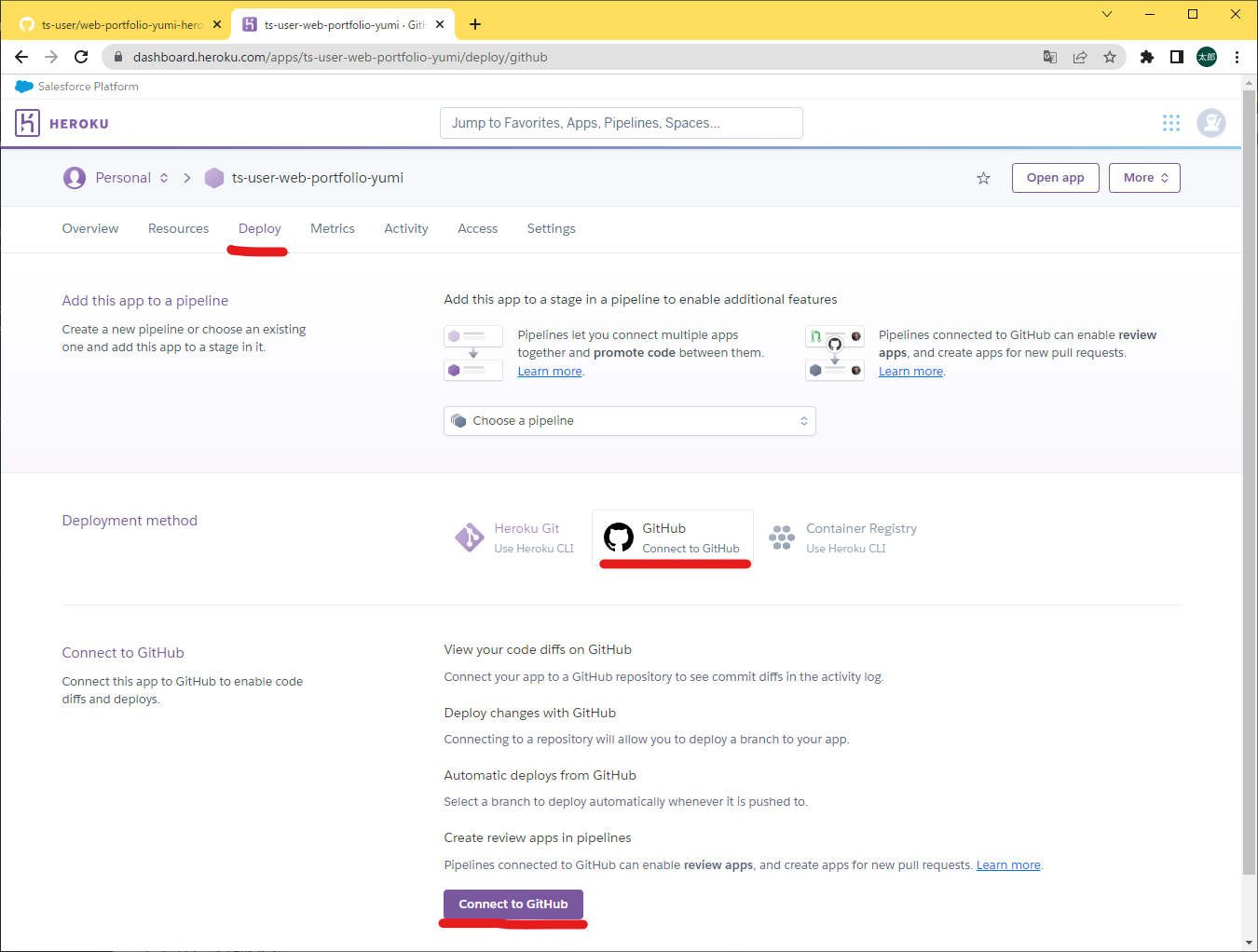Switch to the Resources tab

pyautogui.click(x=179, y=228)
